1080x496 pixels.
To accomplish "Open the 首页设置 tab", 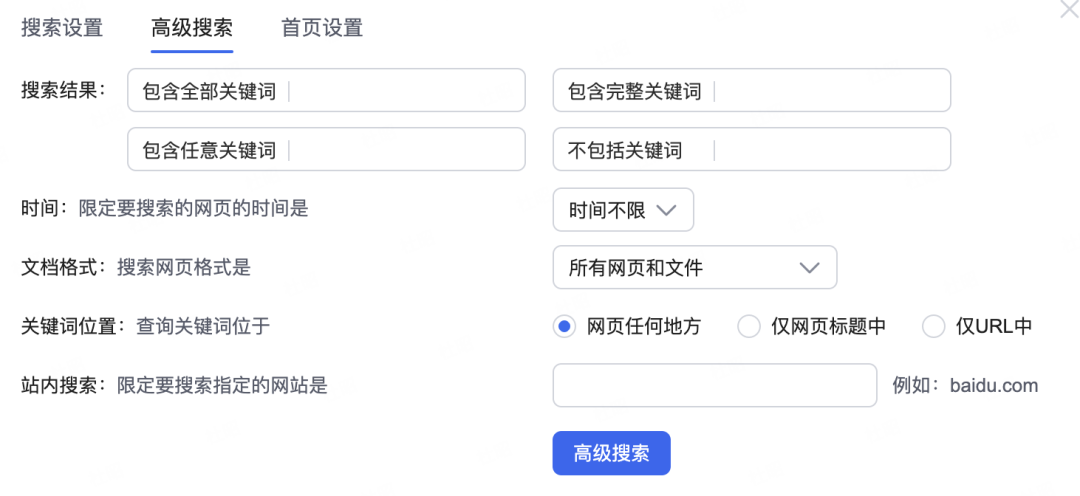I will click(x=322, y=28).
